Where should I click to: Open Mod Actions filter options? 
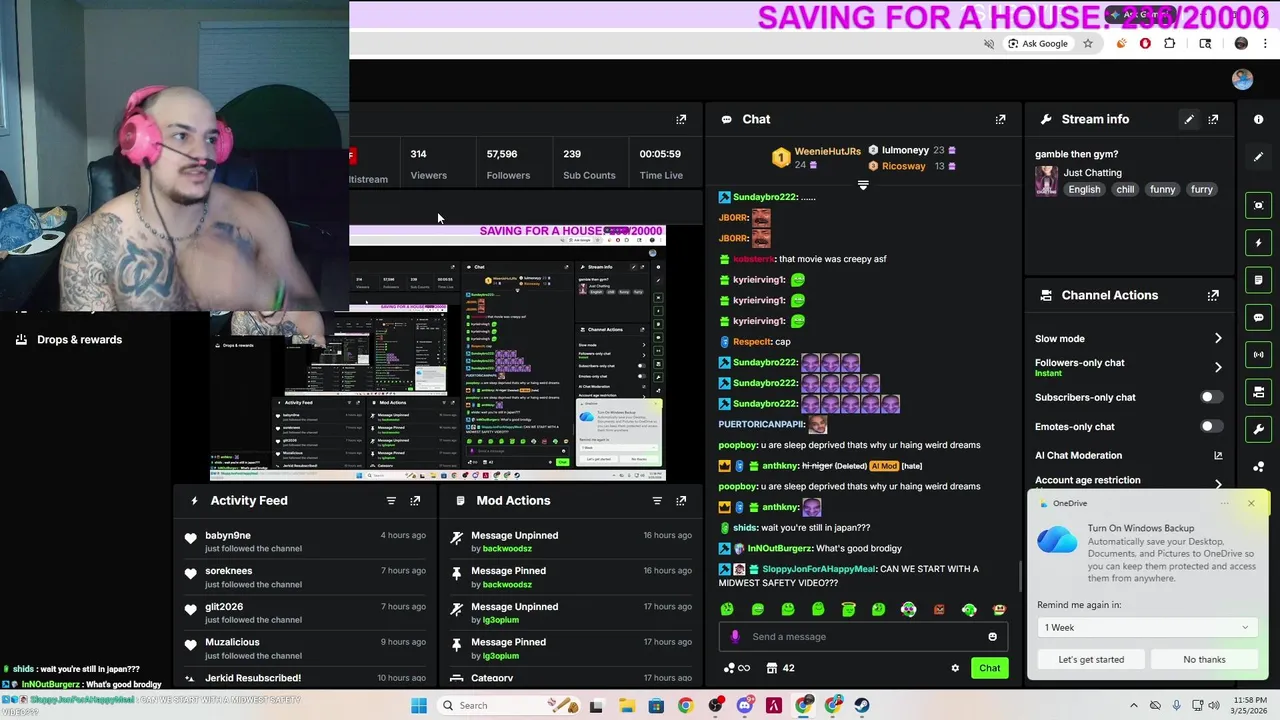(657, 500)
